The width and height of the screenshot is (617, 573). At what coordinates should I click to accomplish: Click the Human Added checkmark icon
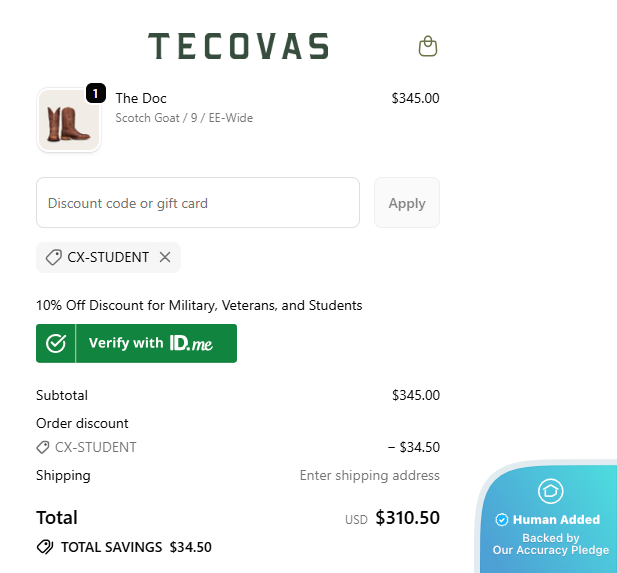point(502,519)
